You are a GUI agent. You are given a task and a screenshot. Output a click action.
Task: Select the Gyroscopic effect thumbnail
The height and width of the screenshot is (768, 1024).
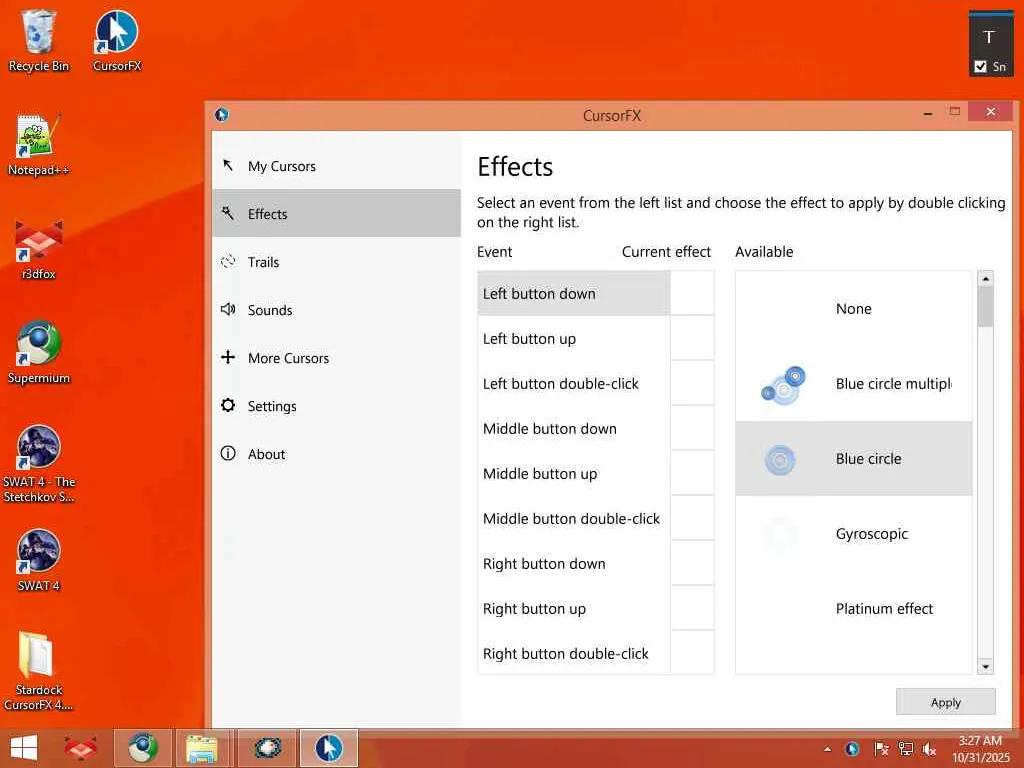[x=780, y=534]
